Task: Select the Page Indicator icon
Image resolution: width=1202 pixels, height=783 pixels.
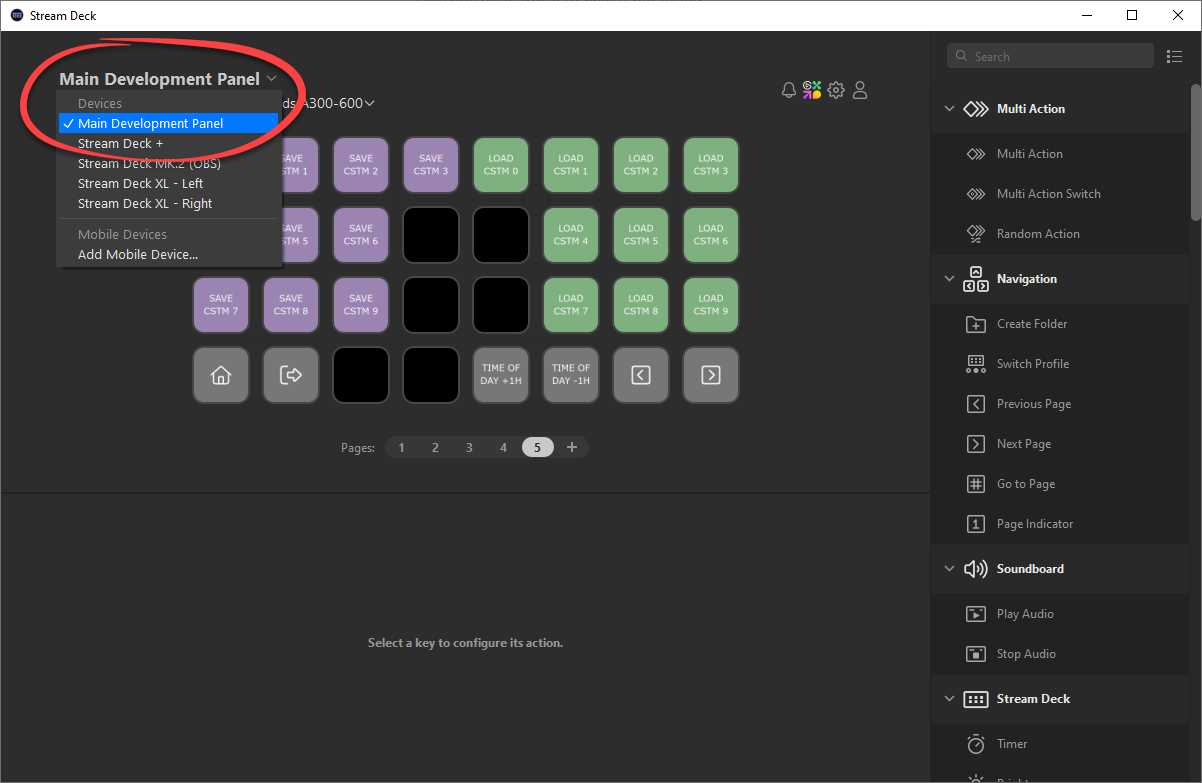Action: pos(976,524)
